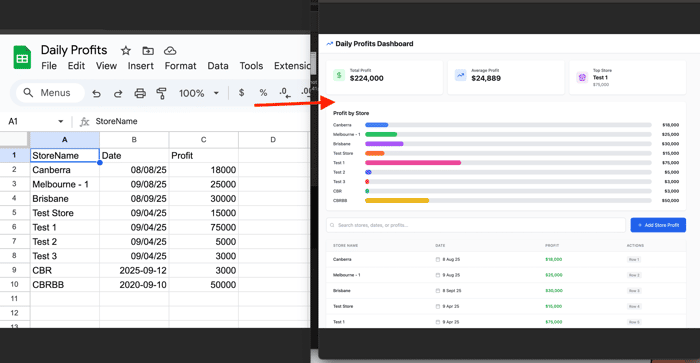
Task: Click the Undo arrow in toolbar
Action: pyautogui.click(x=96, y=93)
